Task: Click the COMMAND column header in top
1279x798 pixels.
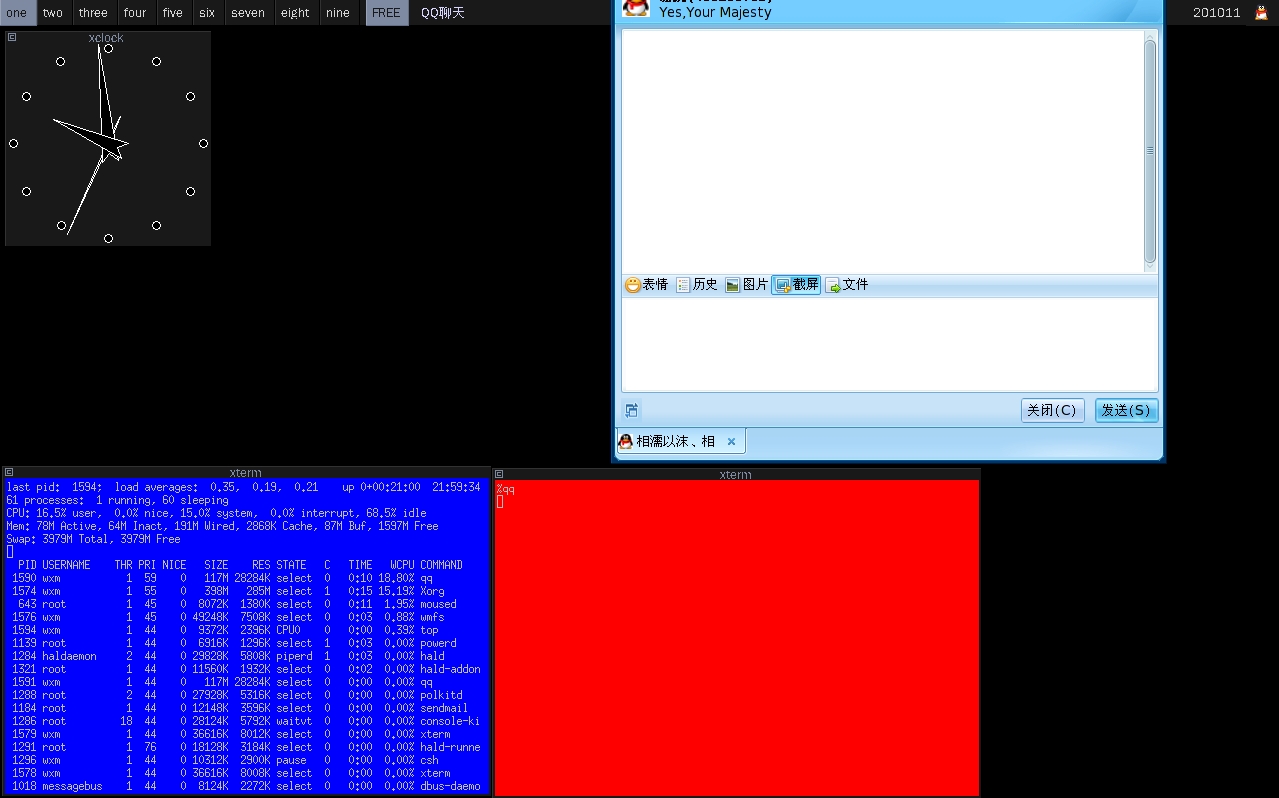Action: tap(441, 565)
